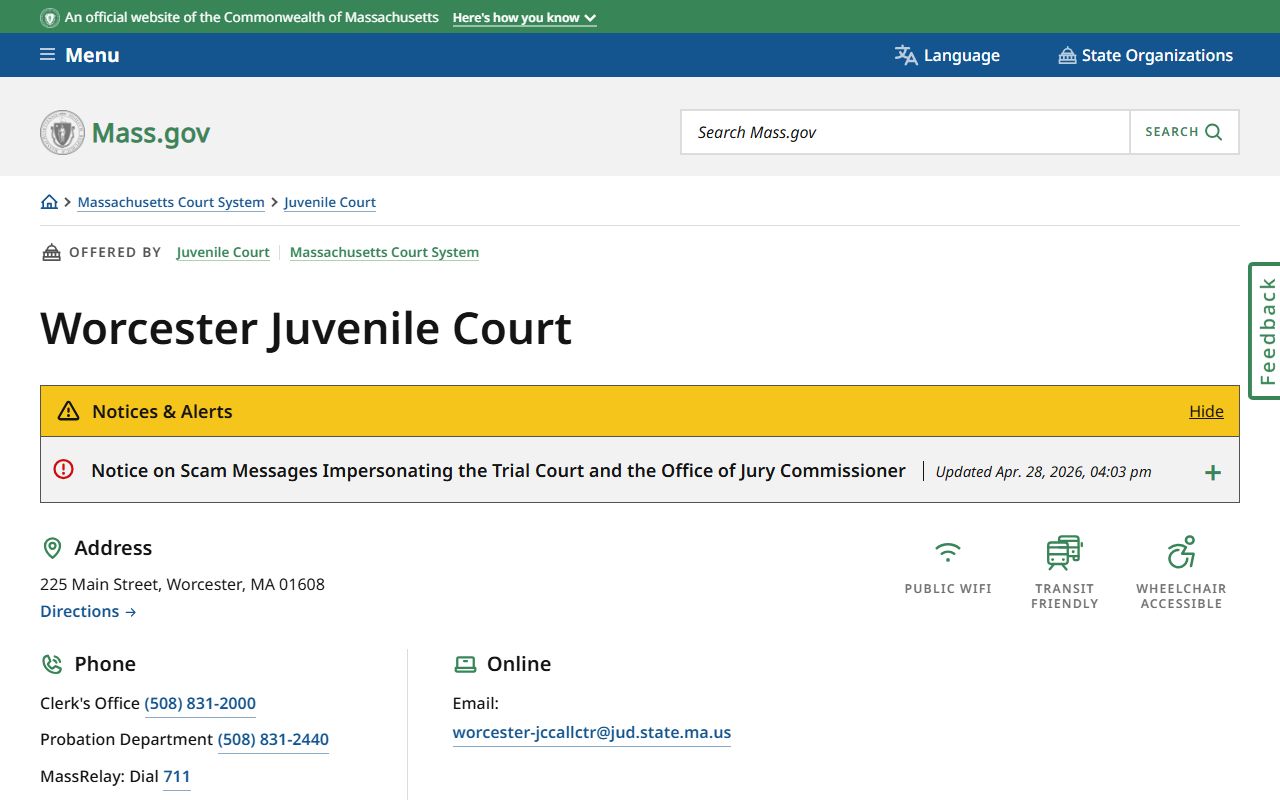Click the Transit Friendly bus icon
This screenshot has width=1280, height=800.
pos(1065,552)
